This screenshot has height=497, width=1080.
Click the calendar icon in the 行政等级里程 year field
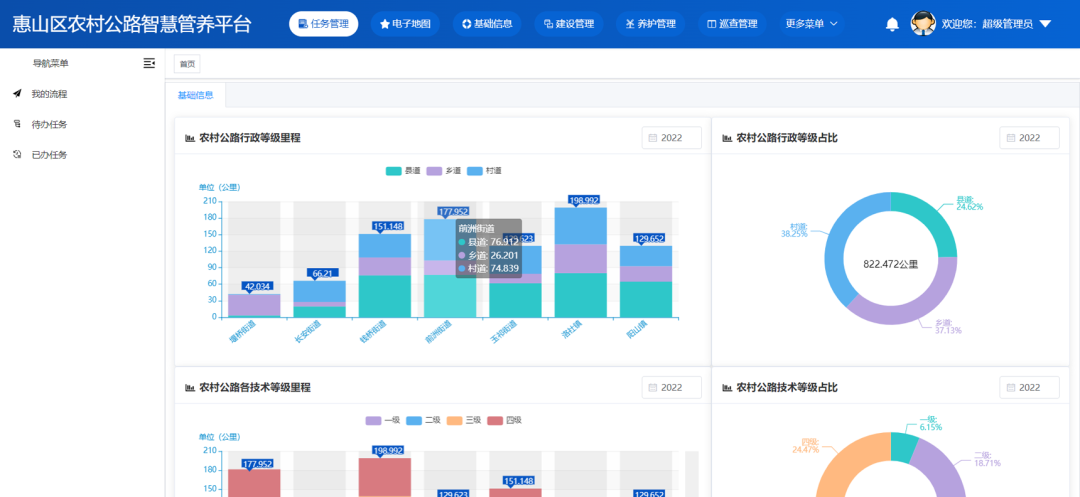point(652,138)
